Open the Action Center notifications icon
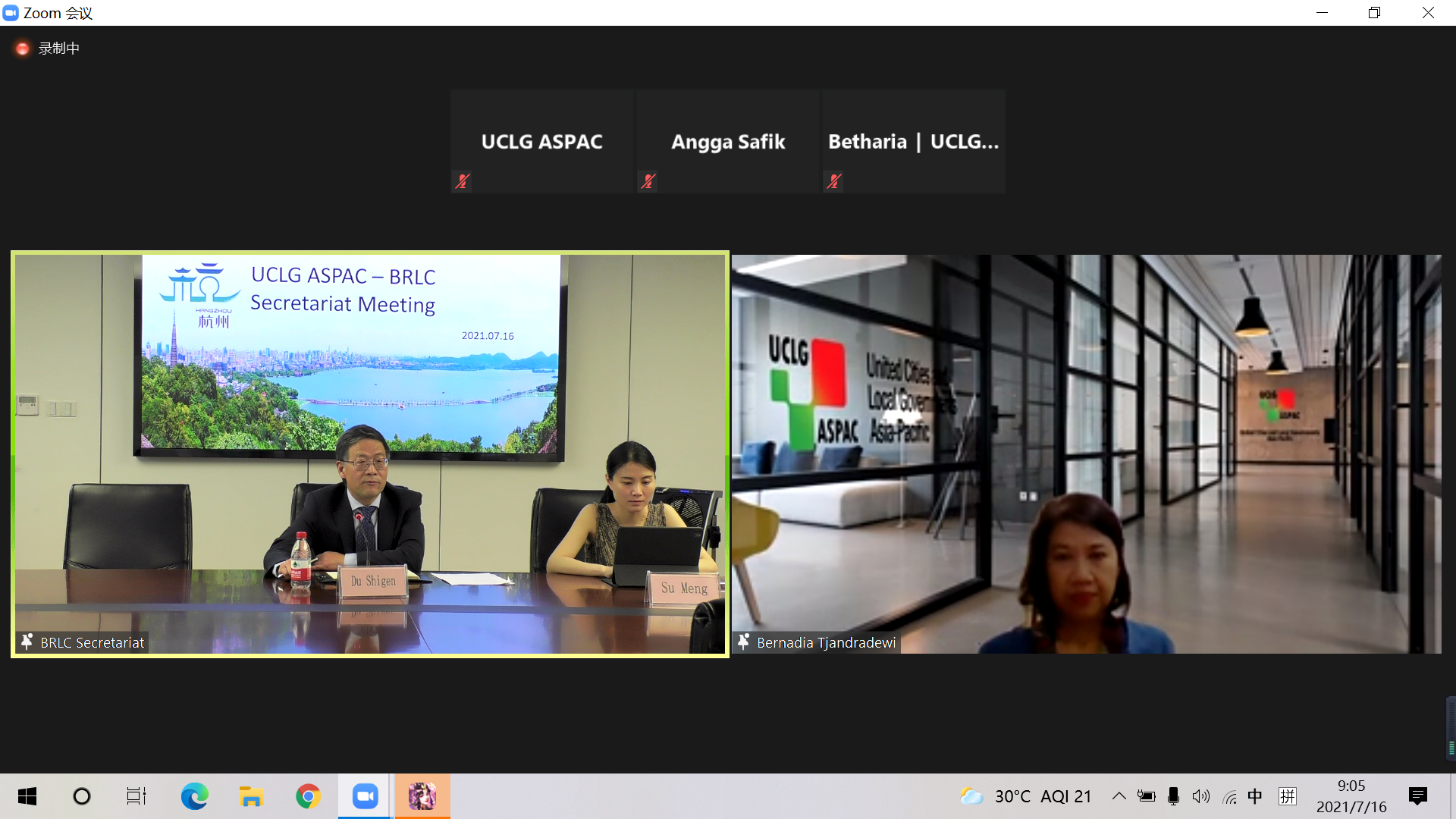1456x819 pixels. [1418, 796]
